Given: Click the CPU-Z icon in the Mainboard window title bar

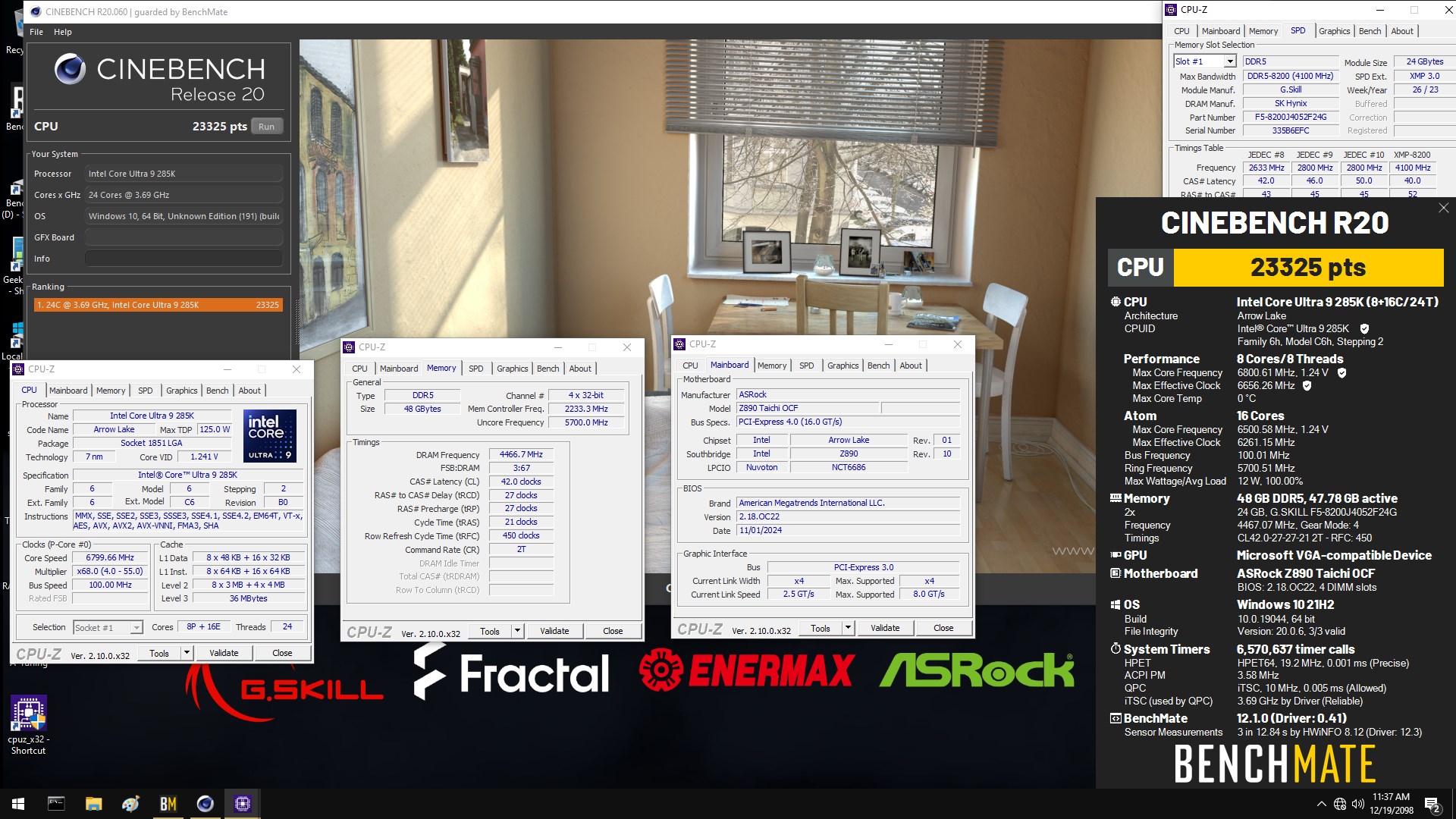Looking at the screenshot, I should click(x=679, y=344).
